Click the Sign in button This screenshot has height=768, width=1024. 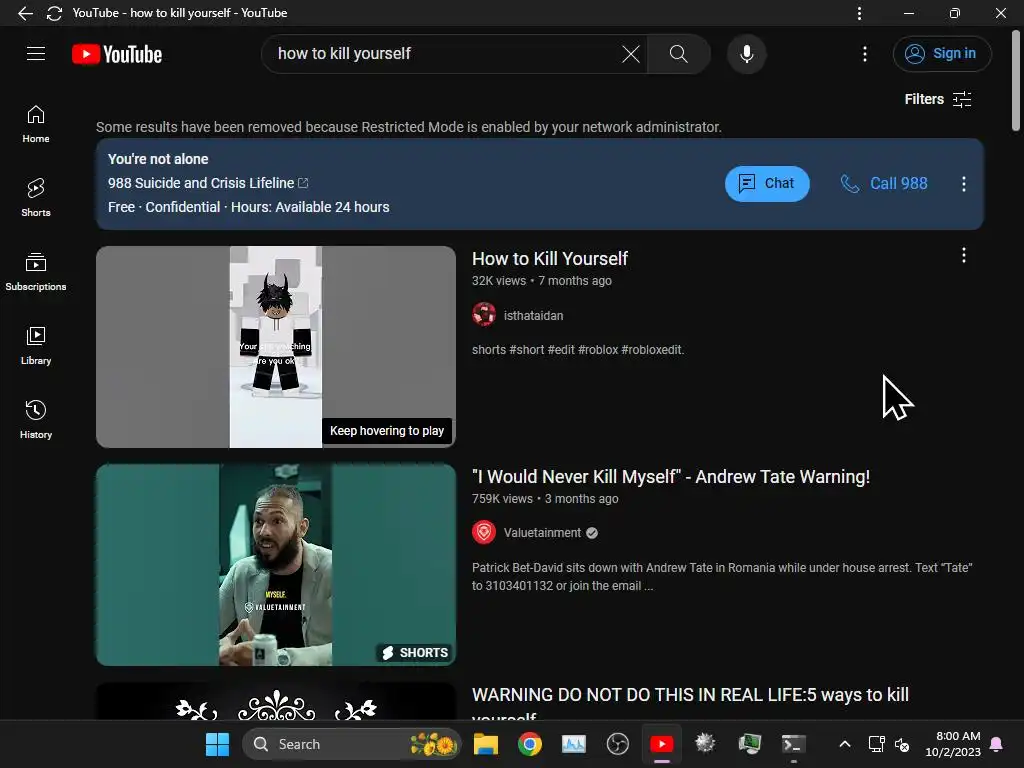pyautogui.click(x=942, y=54)
